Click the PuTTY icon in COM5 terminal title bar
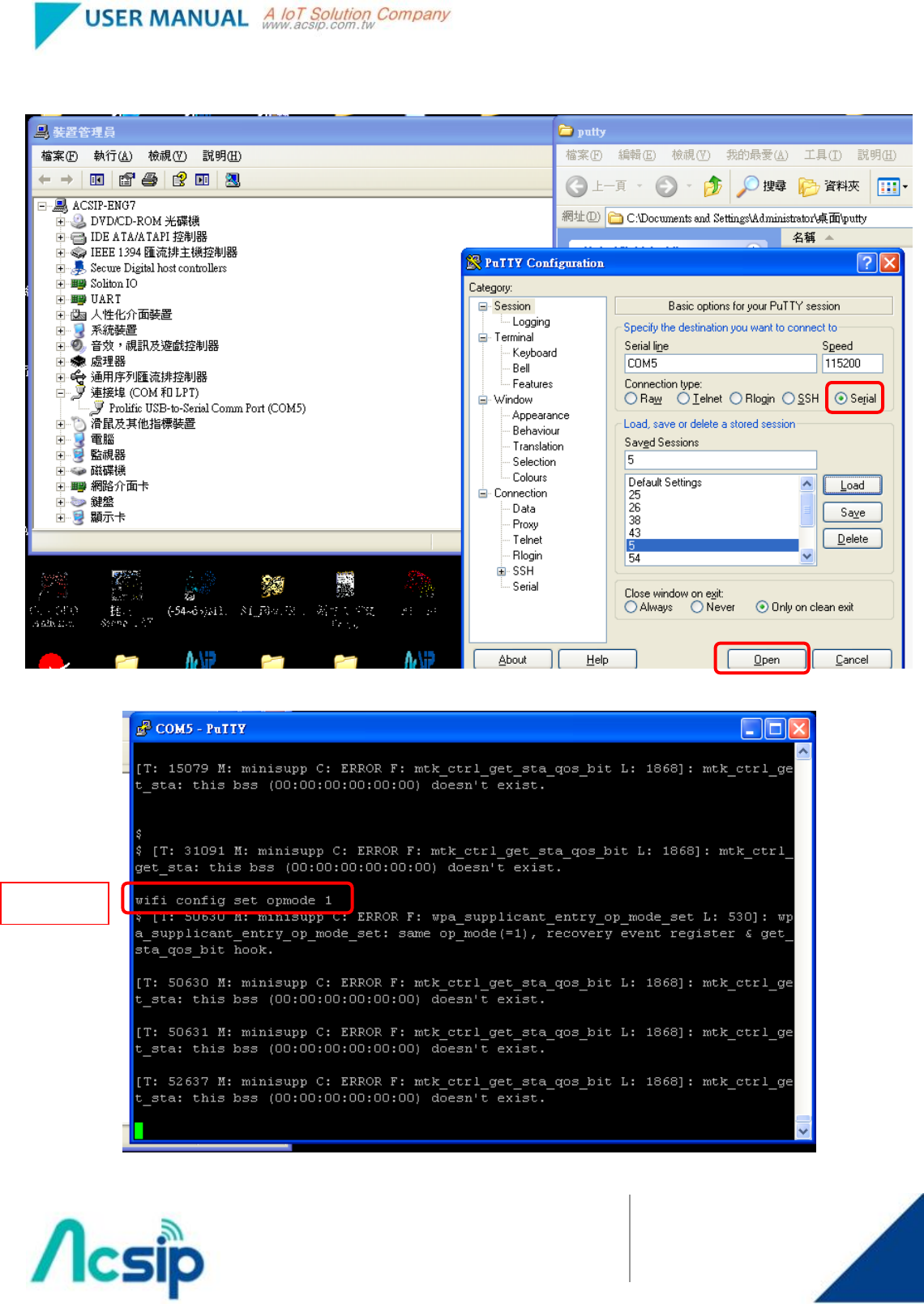924x1304 pixels. 143,728
